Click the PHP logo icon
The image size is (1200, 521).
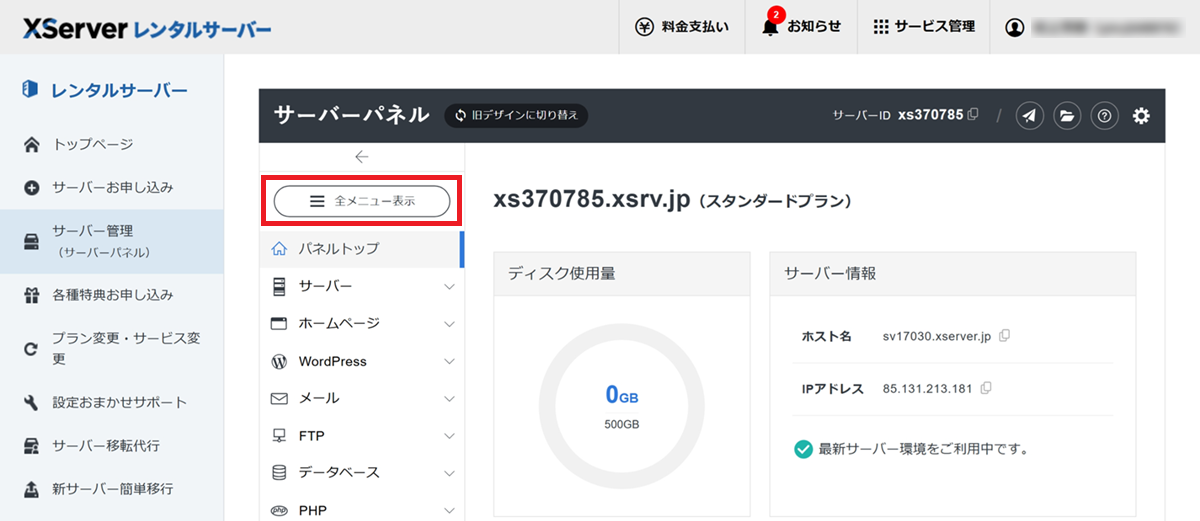point(279,510)
